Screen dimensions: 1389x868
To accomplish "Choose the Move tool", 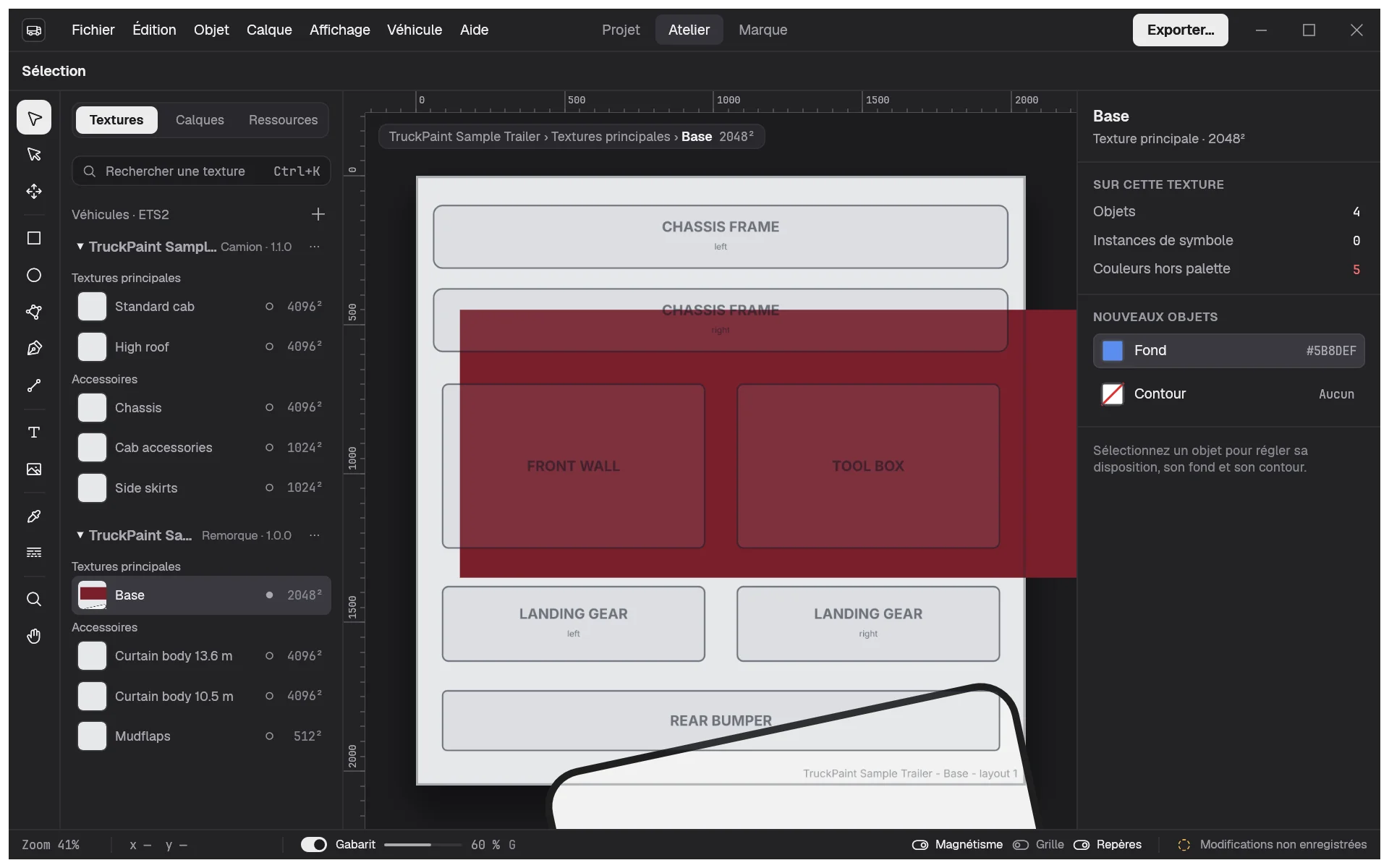I will [34, 191].
